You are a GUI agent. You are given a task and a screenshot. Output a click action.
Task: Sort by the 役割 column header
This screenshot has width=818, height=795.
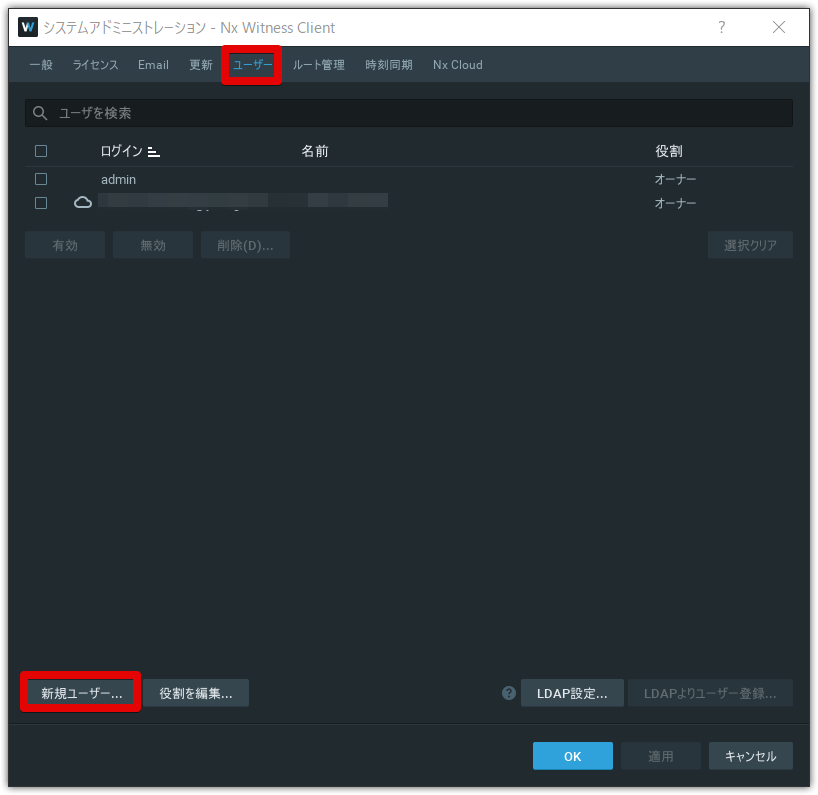669,151
